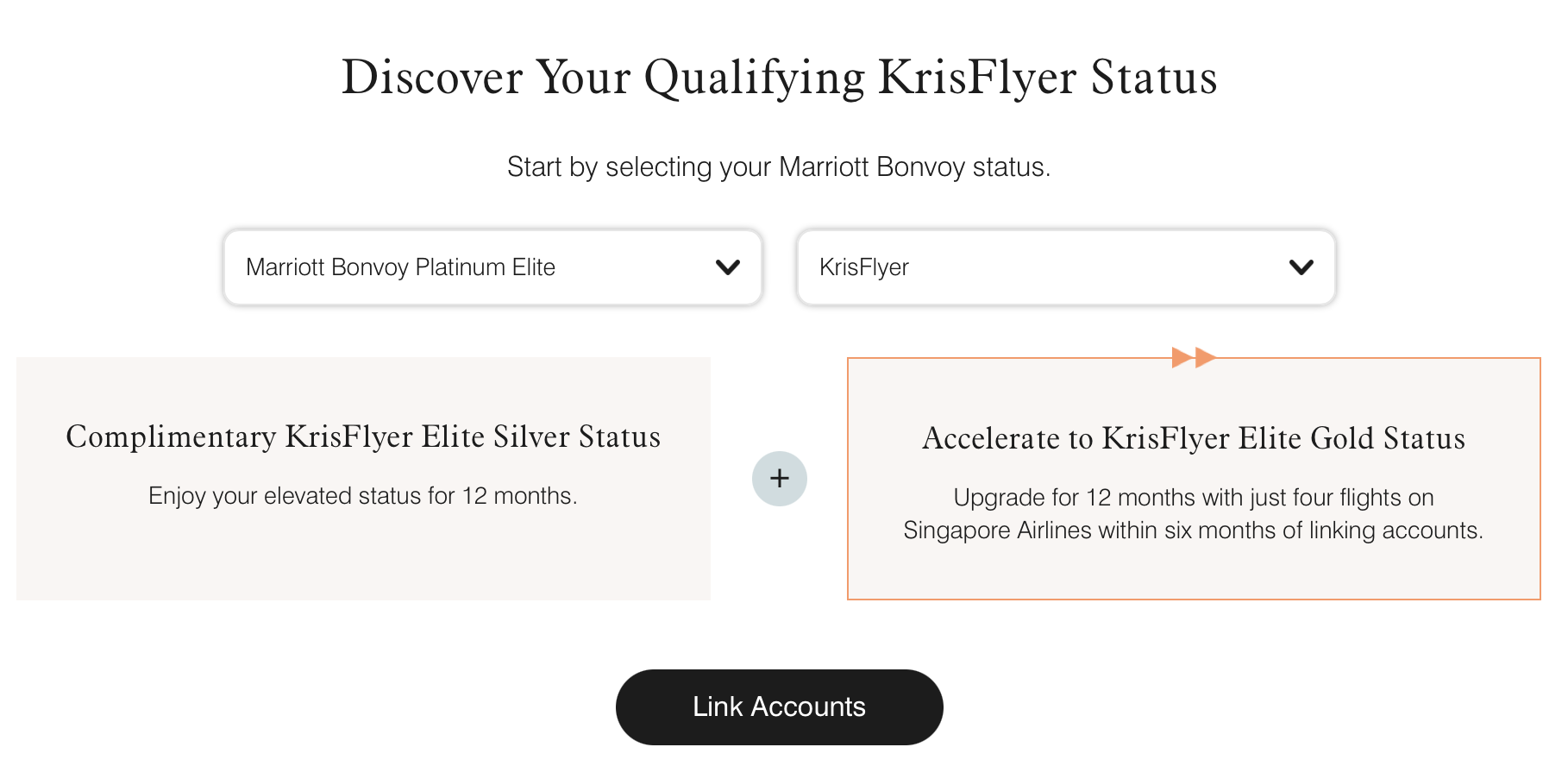
Task: Click the Singapore Airlines upgrade description text
Action: [x=1194, y=514]
